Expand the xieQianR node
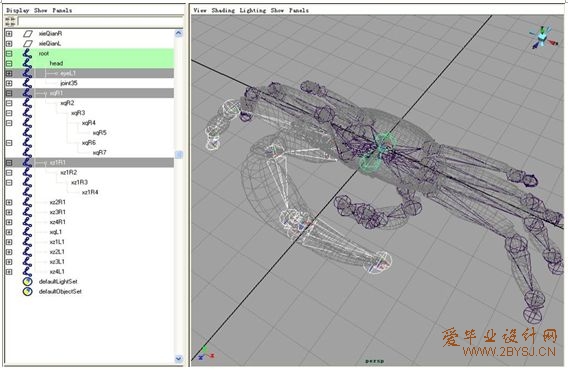This screenshot has width=568, height=370. [9, 34]
